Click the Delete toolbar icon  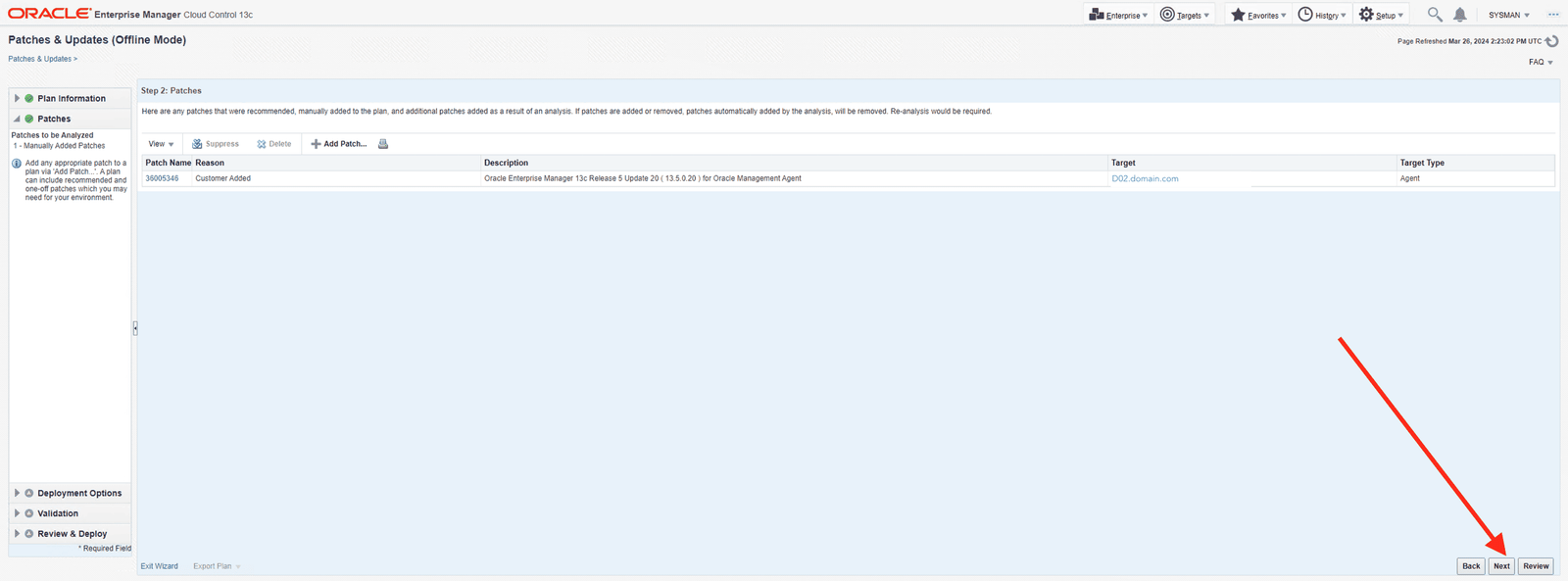tap(262, 144)
